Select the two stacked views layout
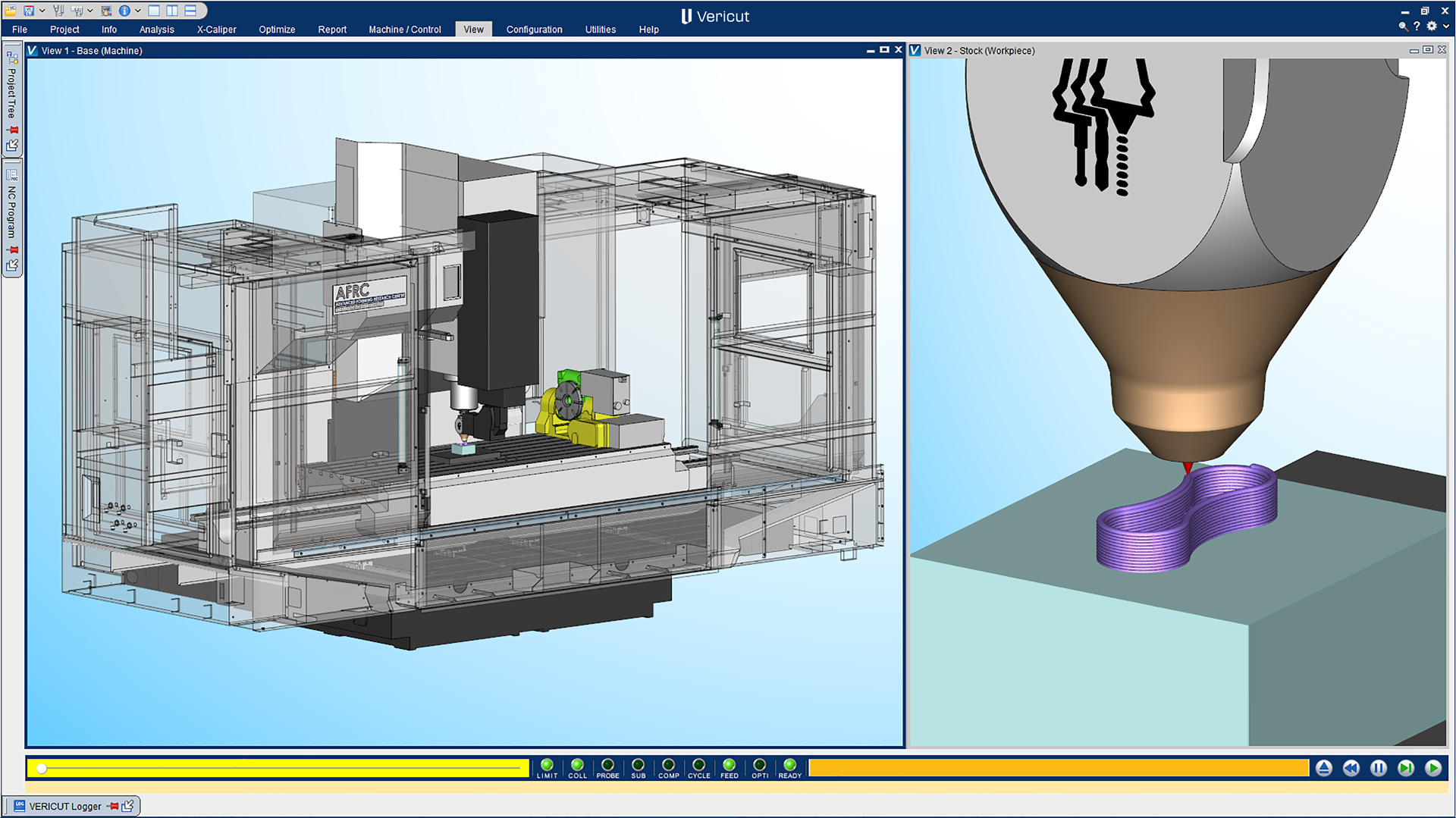Image resolution: width=1456 pixels, height=818 pixels. [190, 11]
